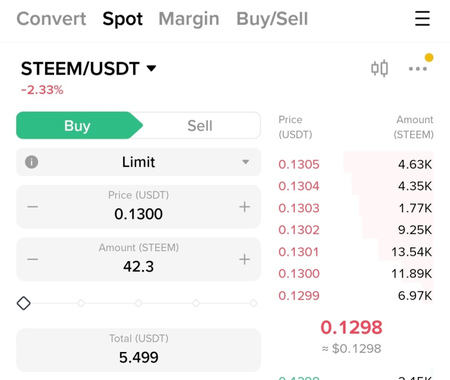The width and height of the screenshot is (450, 380).
Task: Open the Buy/Sell tab
Action: pyautogui.click(x=272, y=19)
